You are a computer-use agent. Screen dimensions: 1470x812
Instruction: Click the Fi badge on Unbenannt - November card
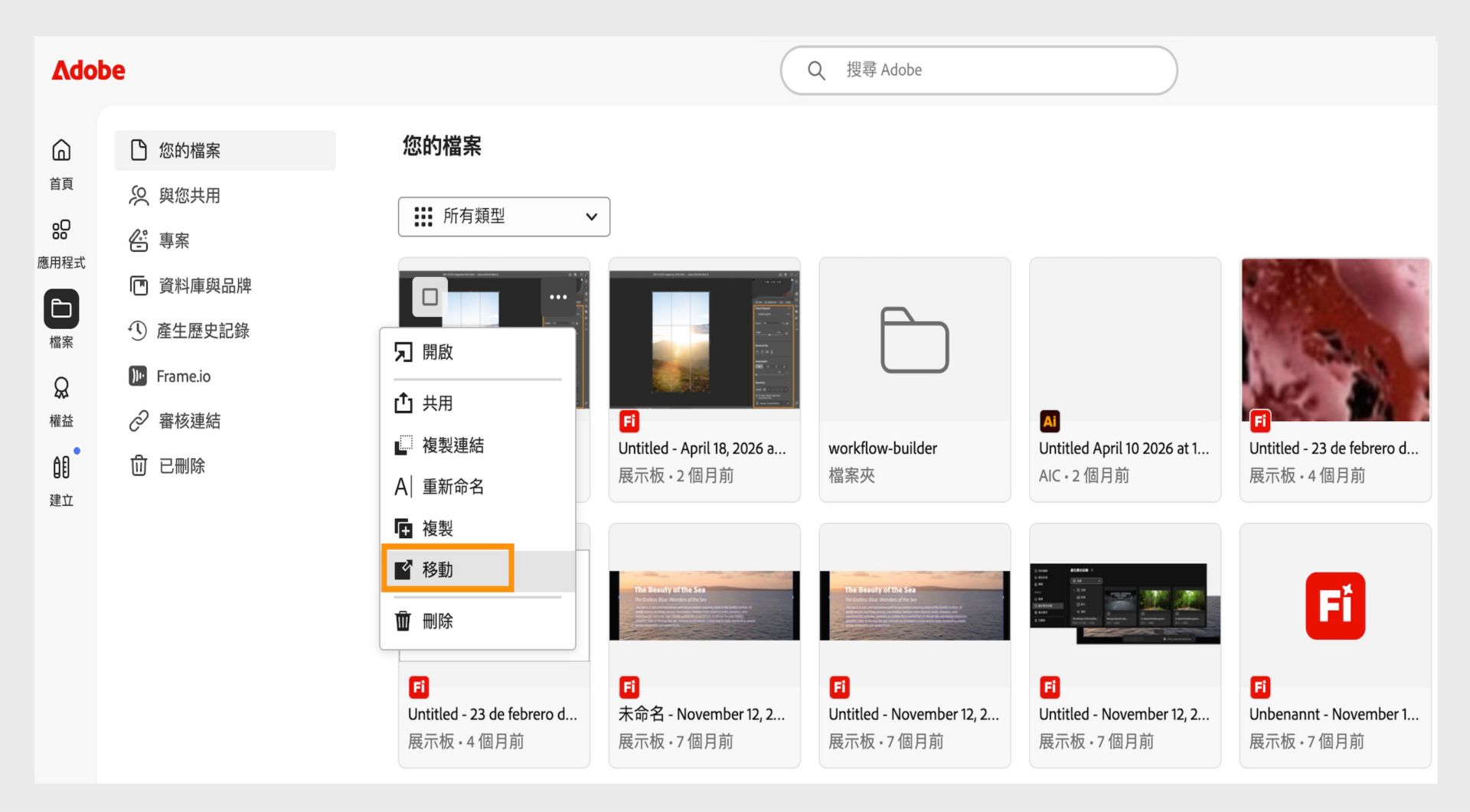1260,687
